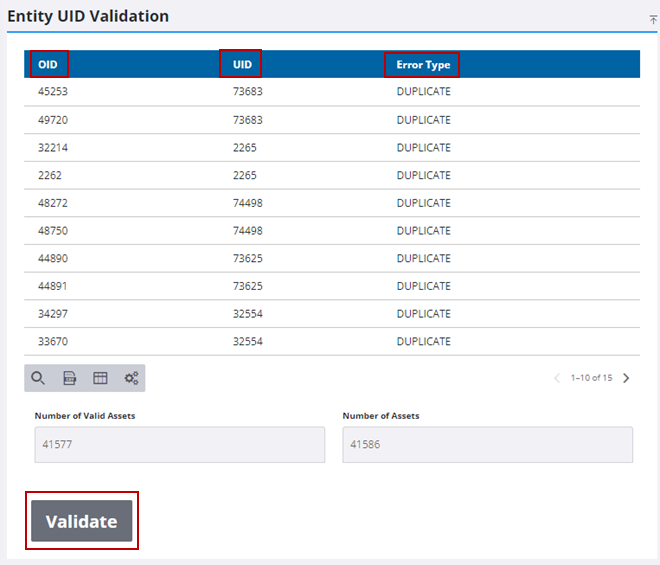Click the Number of Valid Assets label
Viewport: 660px width, 565px height.
[85, 416]
